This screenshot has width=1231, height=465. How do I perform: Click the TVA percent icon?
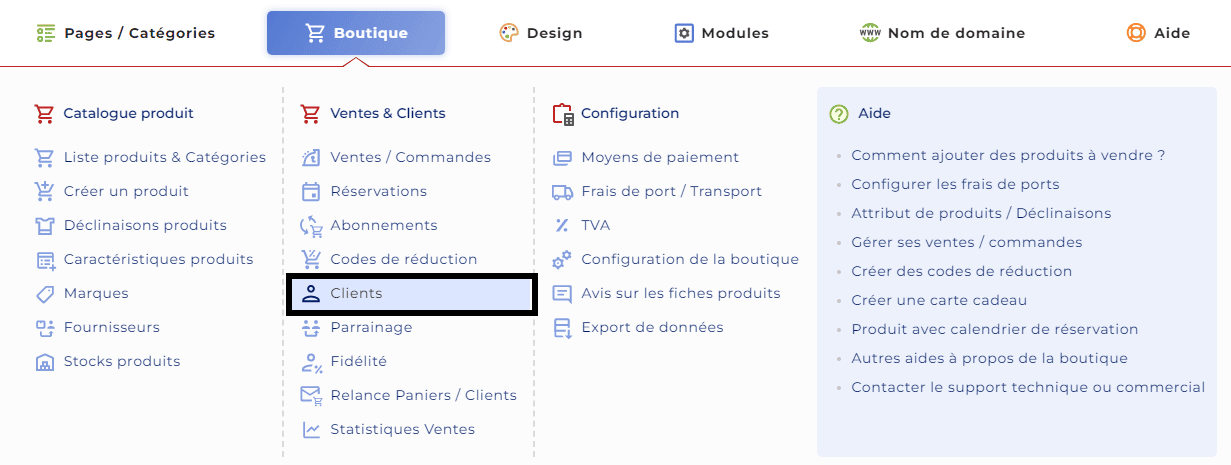click(x=562, y=225)
